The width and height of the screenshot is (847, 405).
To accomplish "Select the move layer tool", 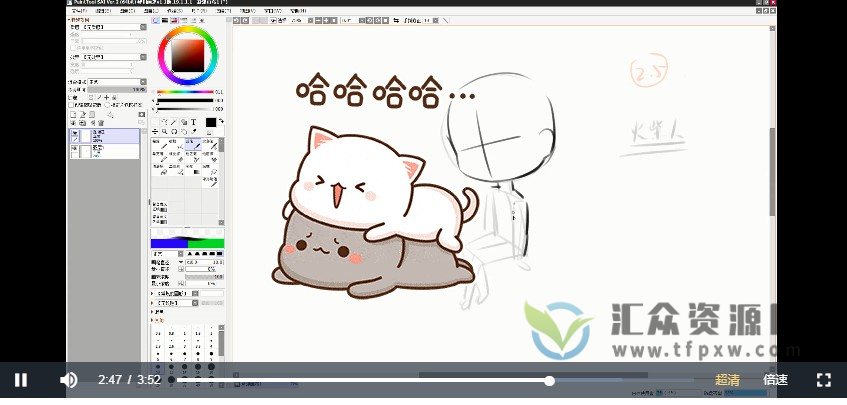I will click(x=155, y=132).
